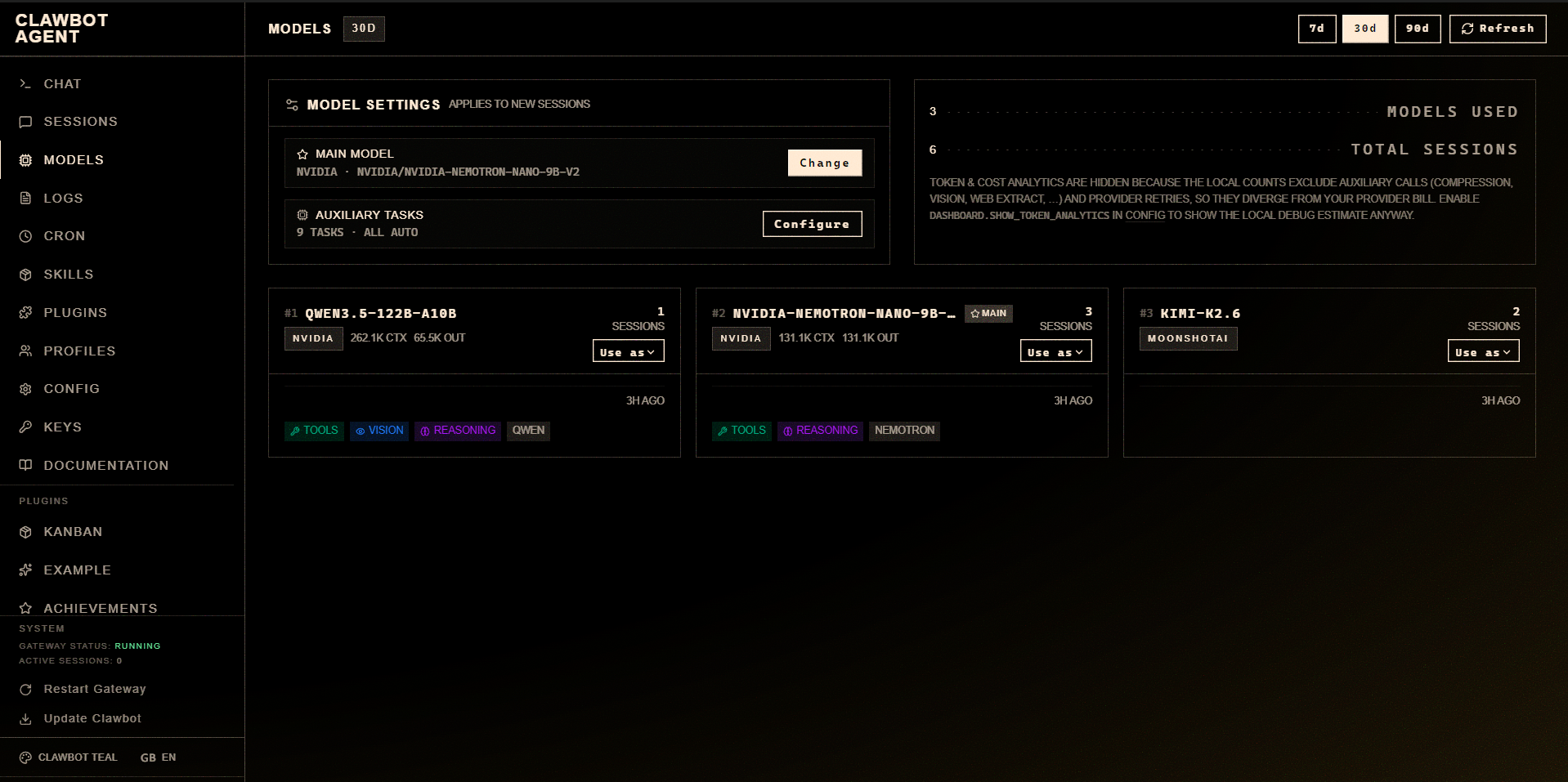
Task: Click the 'RUNNING' gateway status text
Action: pyautogui.click(x=137, y=646)
